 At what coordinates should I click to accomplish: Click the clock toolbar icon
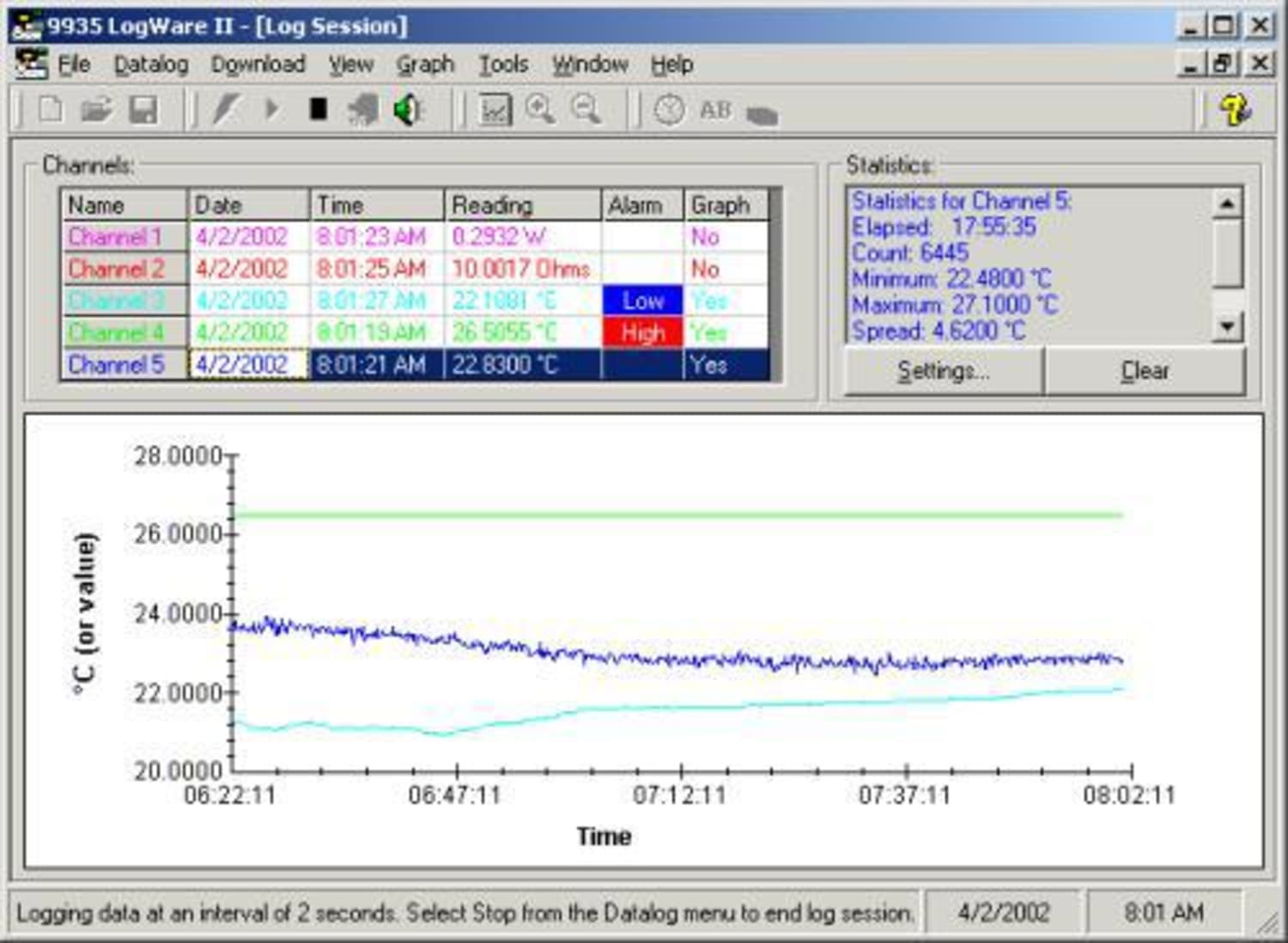click(x=670, y=110)
